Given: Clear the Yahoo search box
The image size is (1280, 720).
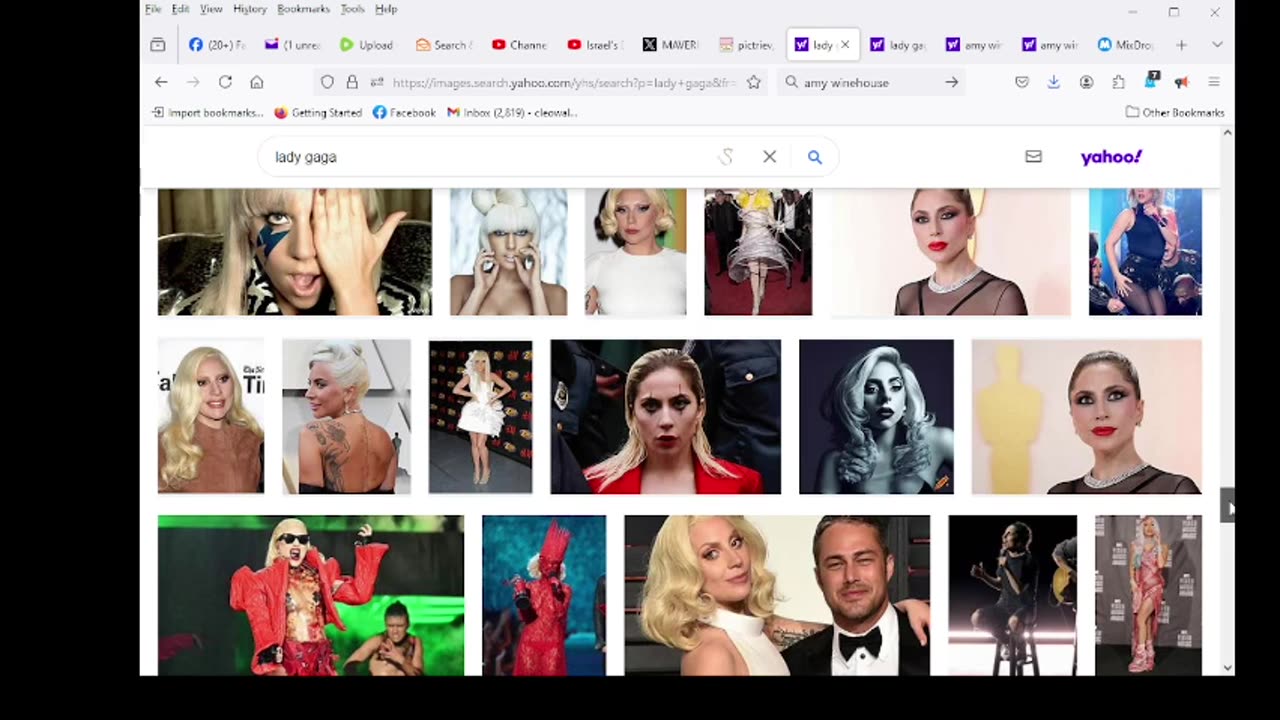Looking at the screenshot, I should 769,156.
